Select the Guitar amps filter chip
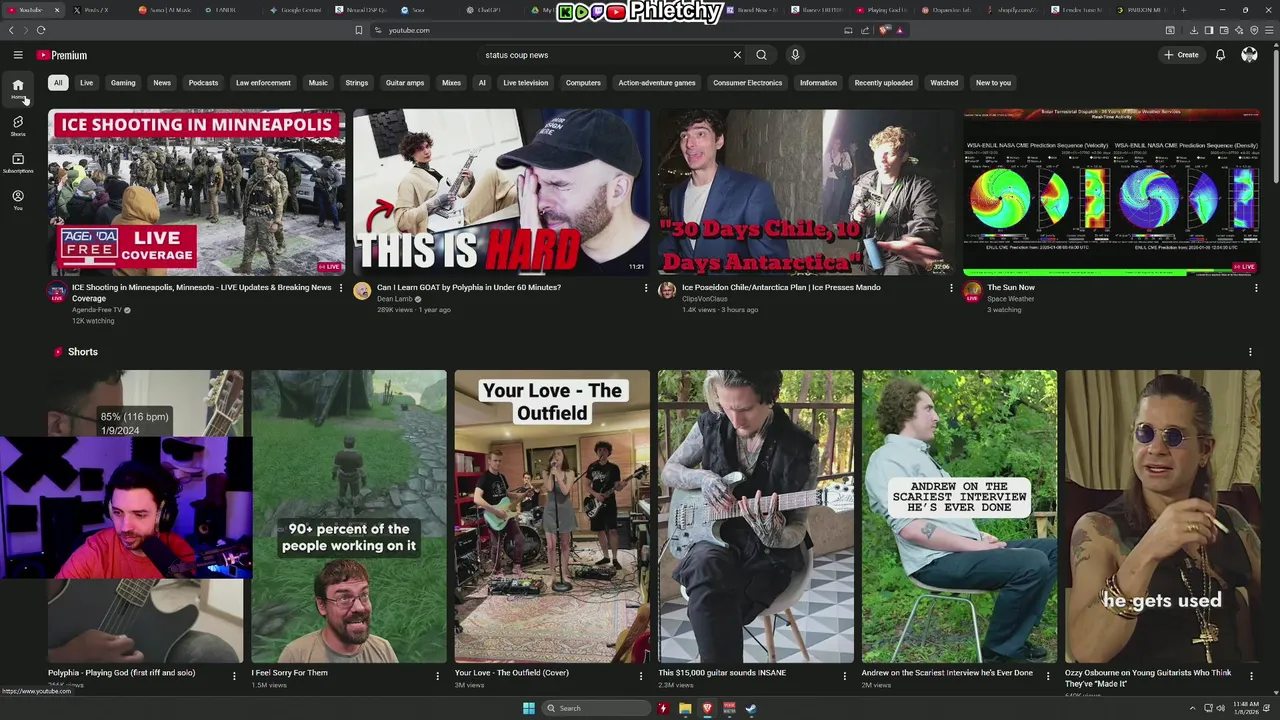This screenshot has height=720, width=1280. point(405,83)
